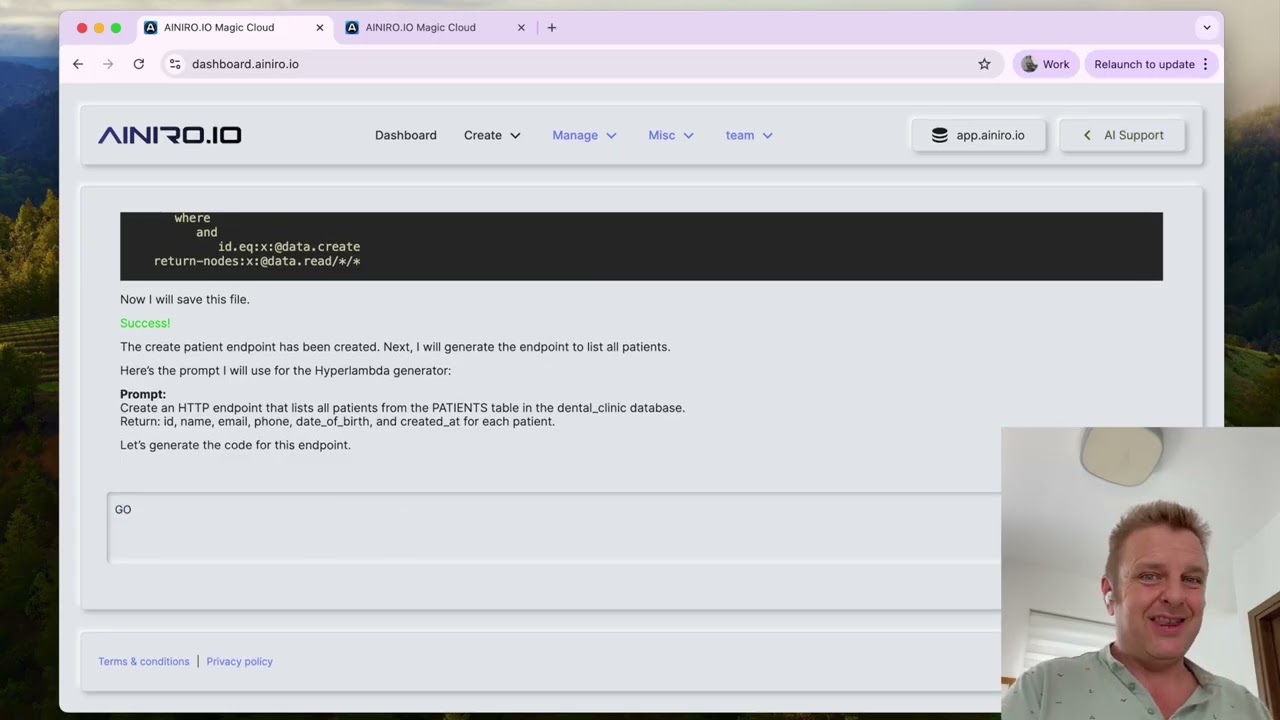1280x720 pixels.
Task: Expand the Manage dropdown menu
Action: pos(584,135)
